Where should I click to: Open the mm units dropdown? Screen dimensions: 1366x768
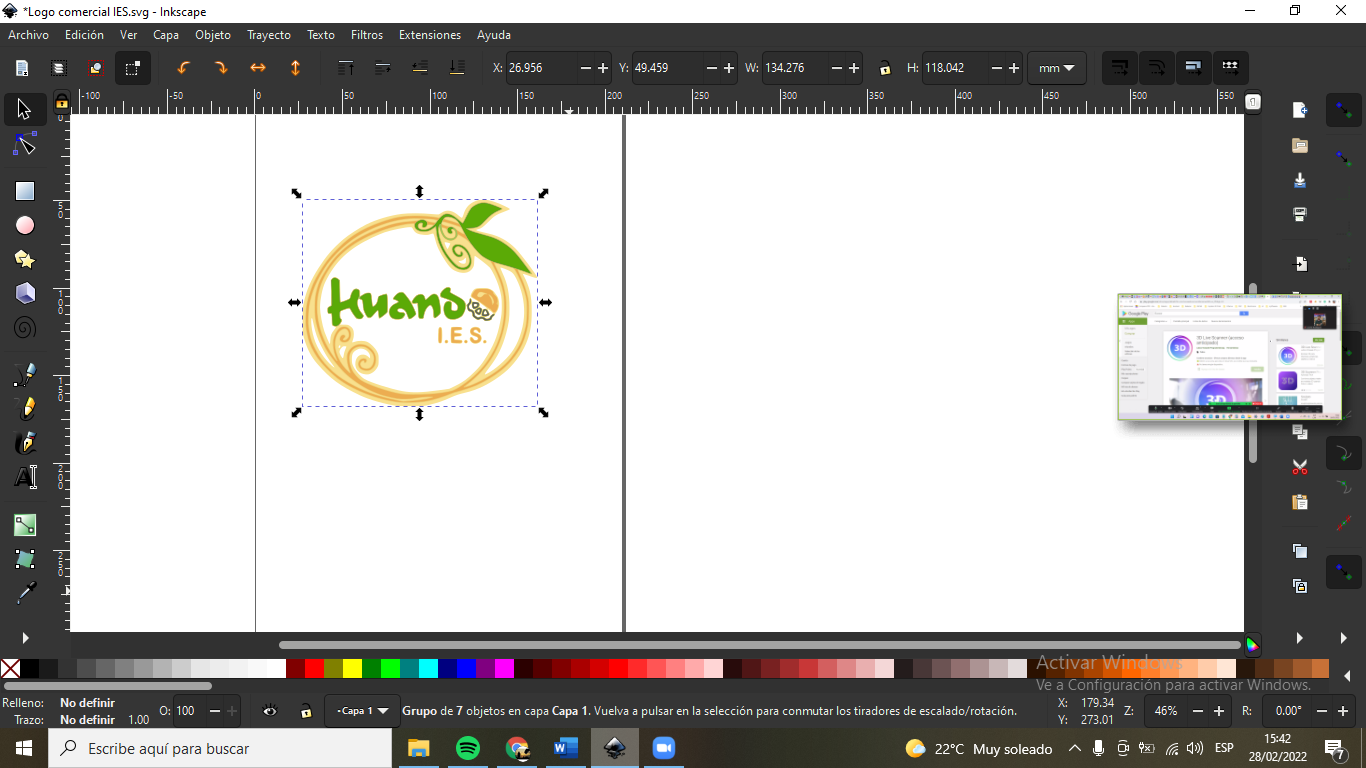1057,68
